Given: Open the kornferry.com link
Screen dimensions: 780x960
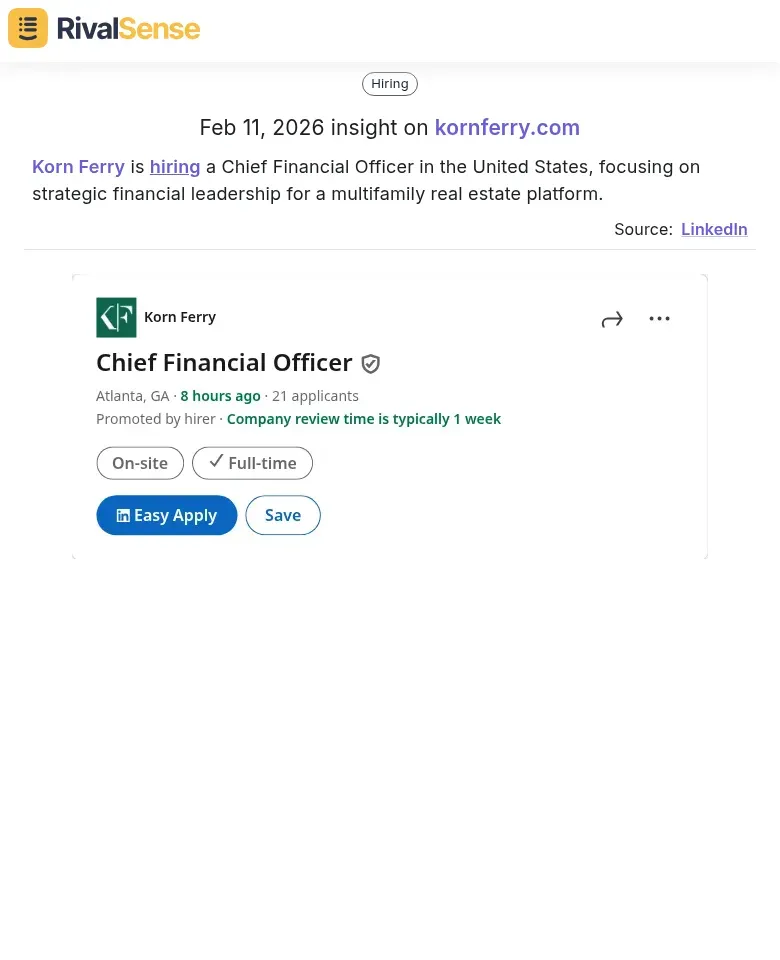Looking at the screenshot, I should coord(507,127).
